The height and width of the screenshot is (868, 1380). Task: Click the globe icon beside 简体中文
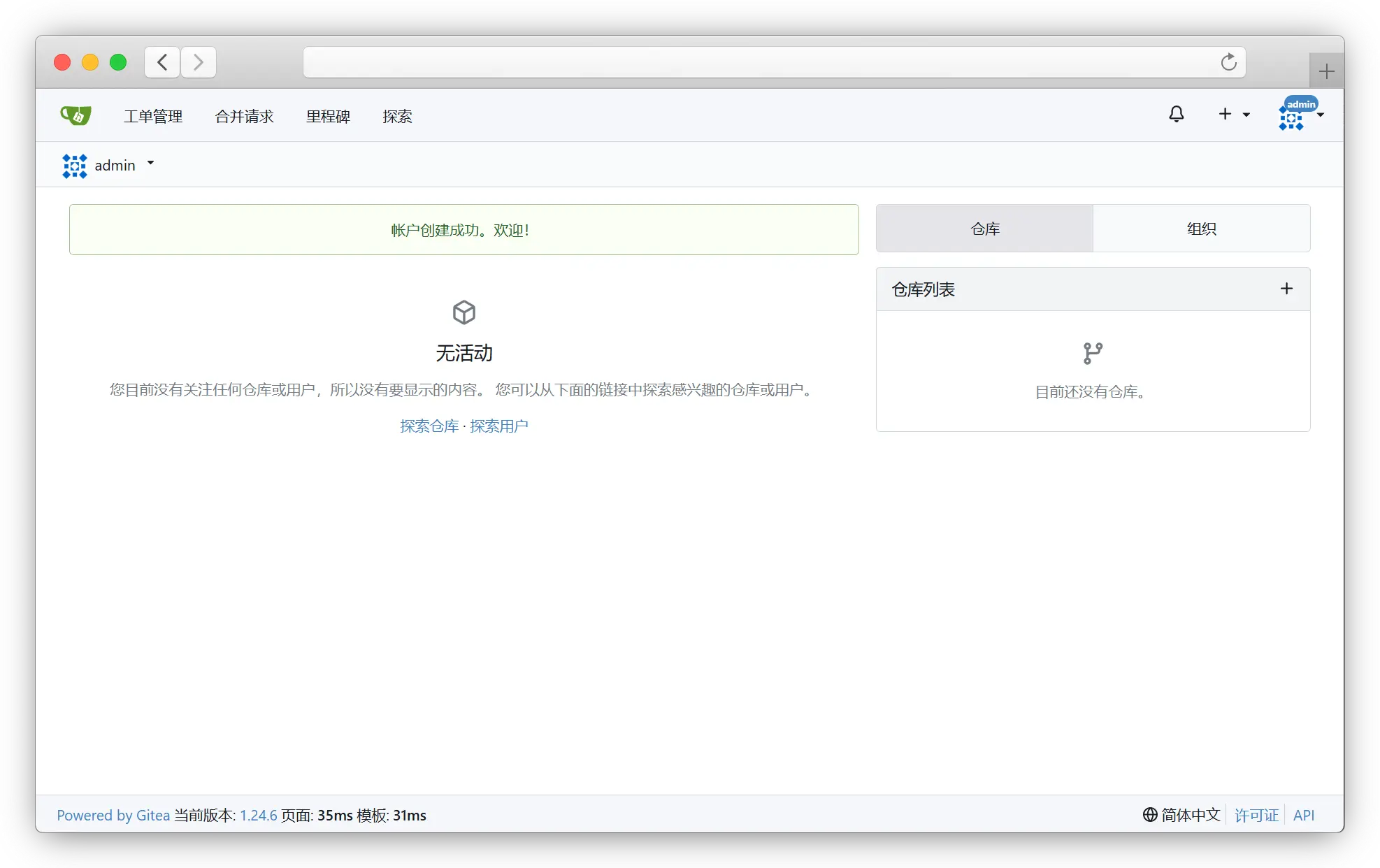[x=1150, y=815]
